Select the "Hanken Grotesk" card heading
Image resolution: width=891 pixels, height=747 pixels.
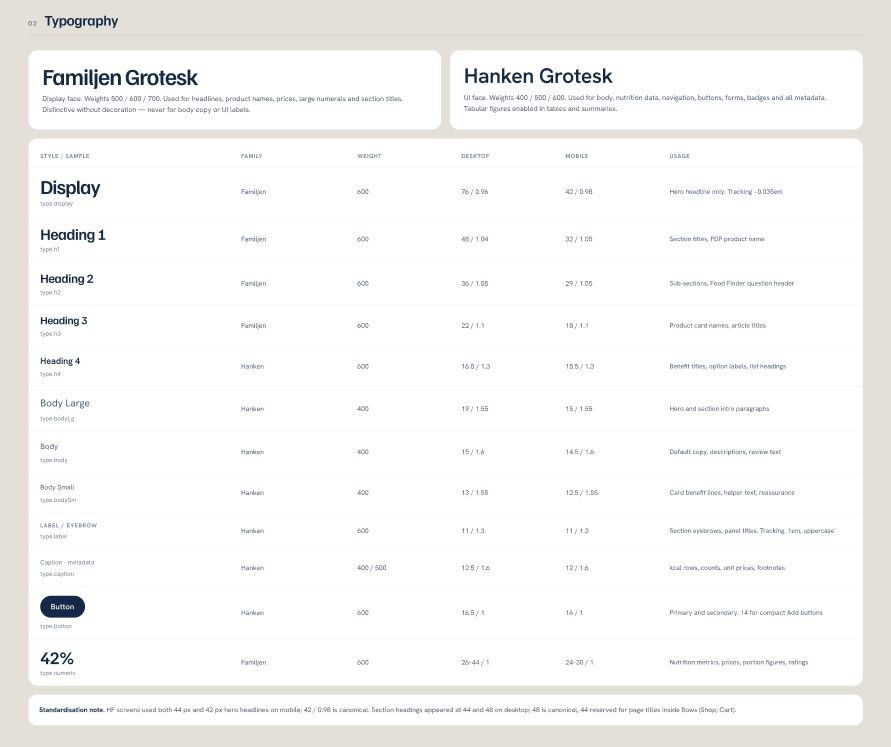pos(538,76)
